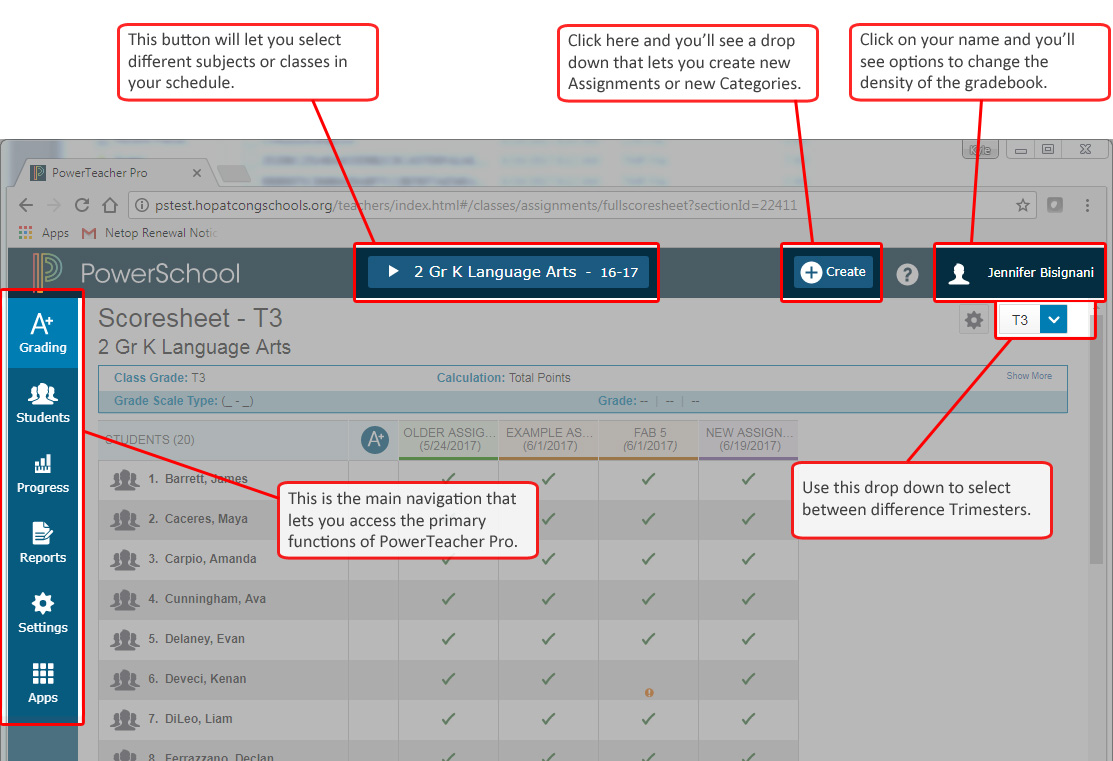Open the help question mark icon
The height and width of the screenshot is (761, 1113).
pyautogui.click(x=906, y=274)
